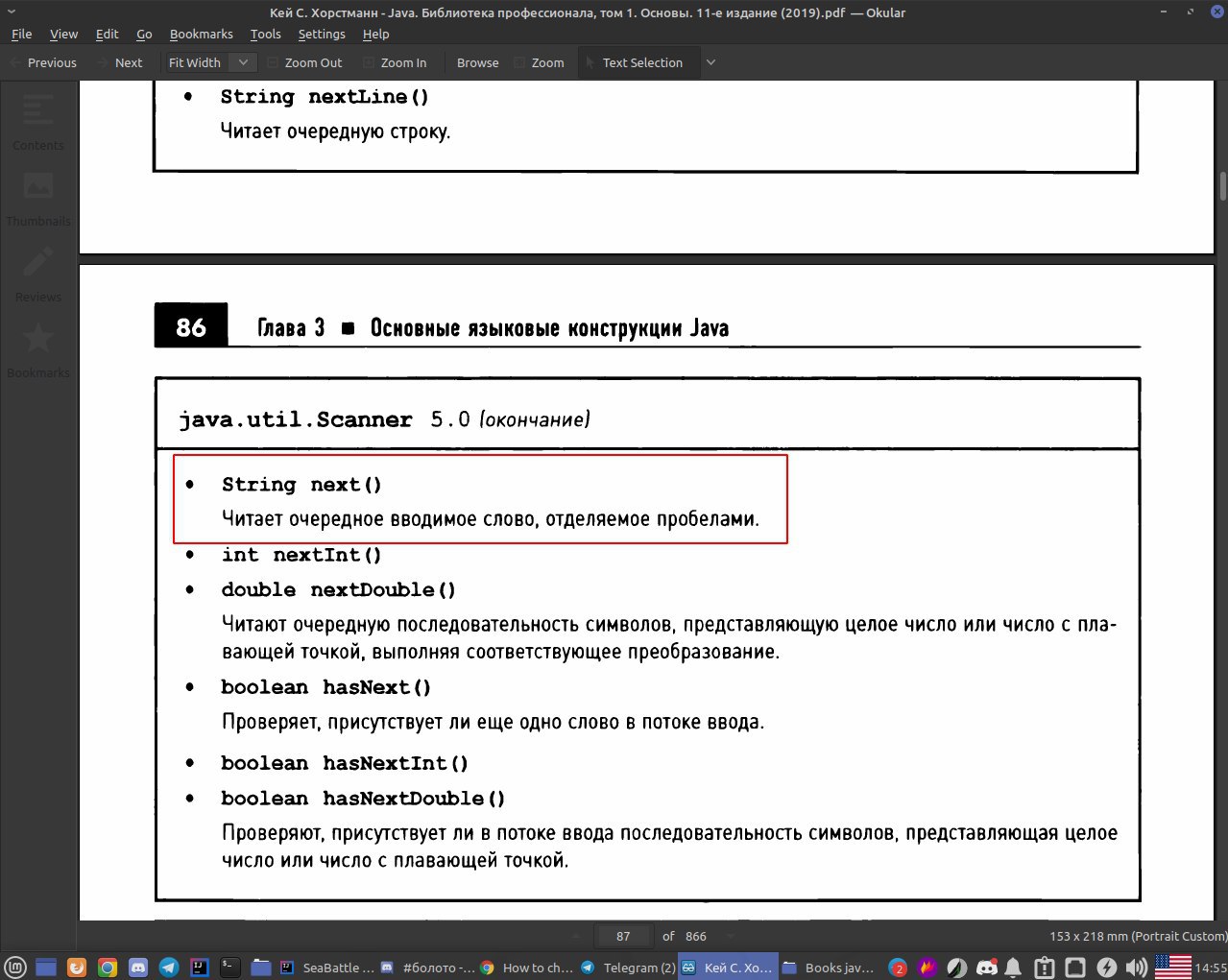The height and width of the screenshot is (980, 1228).
Task: Launch Firefox from the taskbar
Action: 77,968
